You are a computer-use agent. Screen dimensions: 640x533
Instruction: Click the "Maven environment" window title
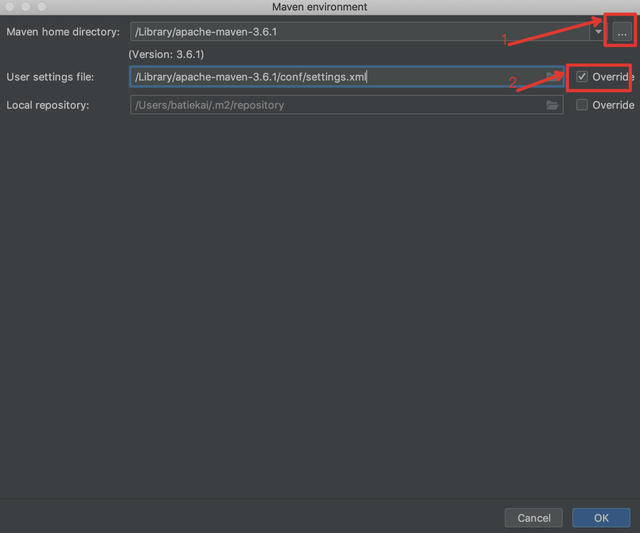pos(320,7)
